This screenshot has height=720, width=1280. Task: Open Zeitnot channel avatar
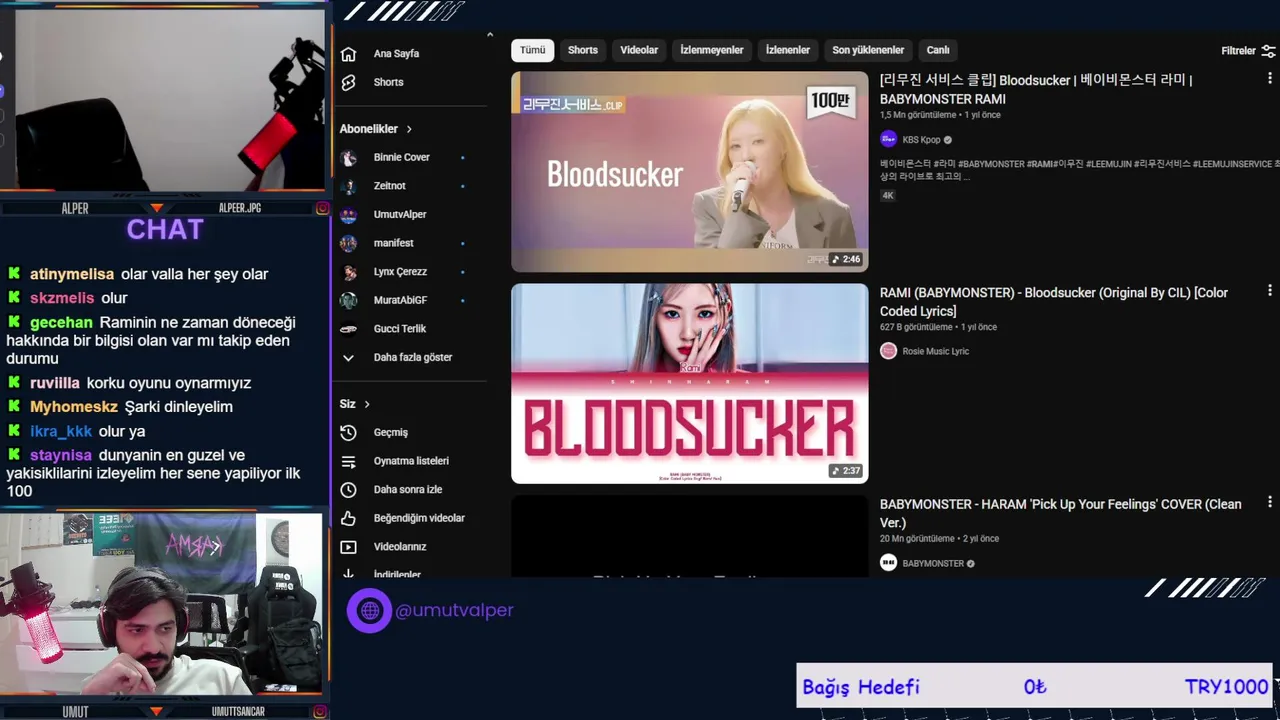(348, 186)
